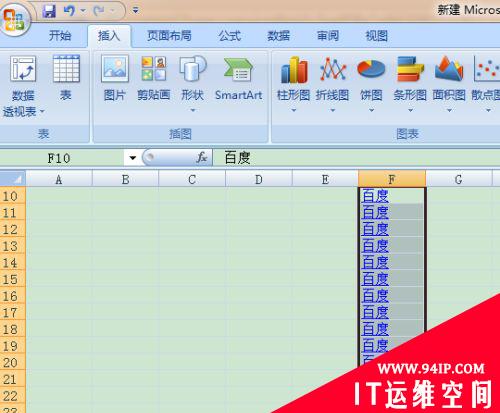500x413 pixels.
Task: Insert a 数据透视表 pivot table
Action: (x=23, y=86)
